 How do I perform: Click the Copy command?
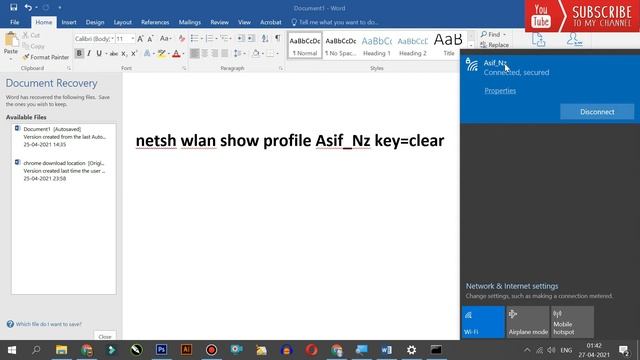pyautogui.click(x=33, y=46)
